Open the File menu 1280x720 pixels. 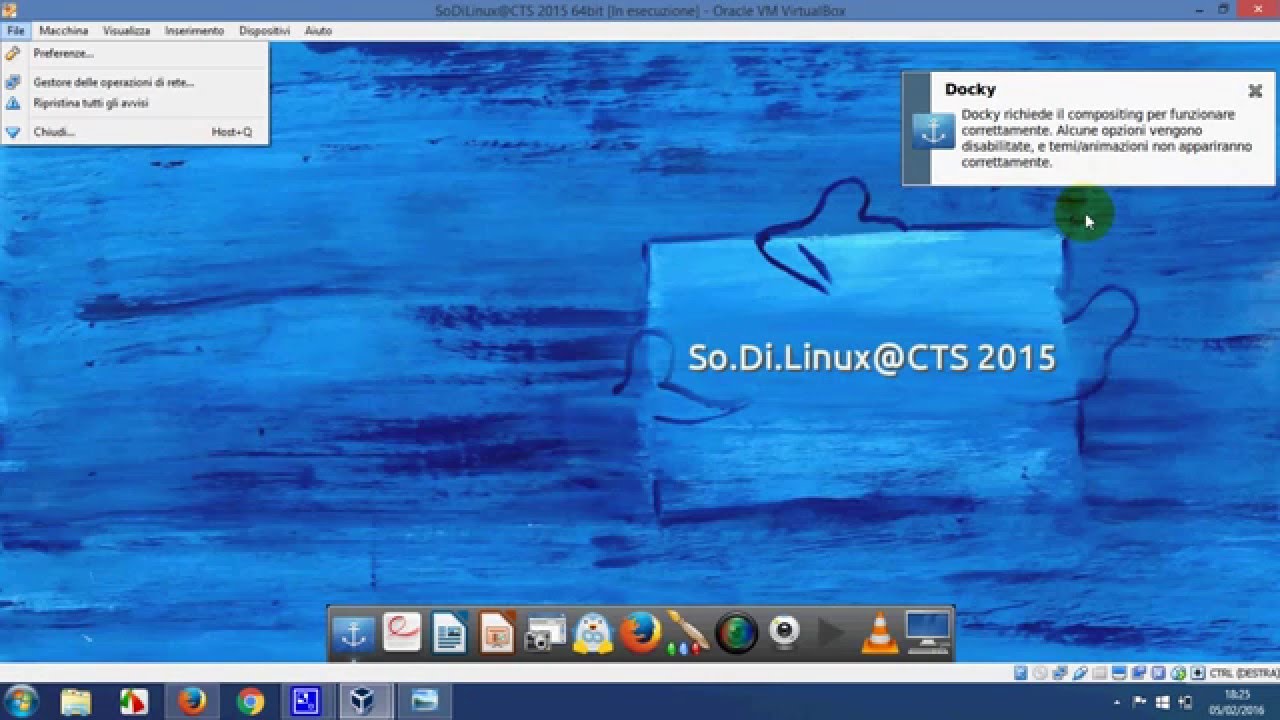pos(15,31)
